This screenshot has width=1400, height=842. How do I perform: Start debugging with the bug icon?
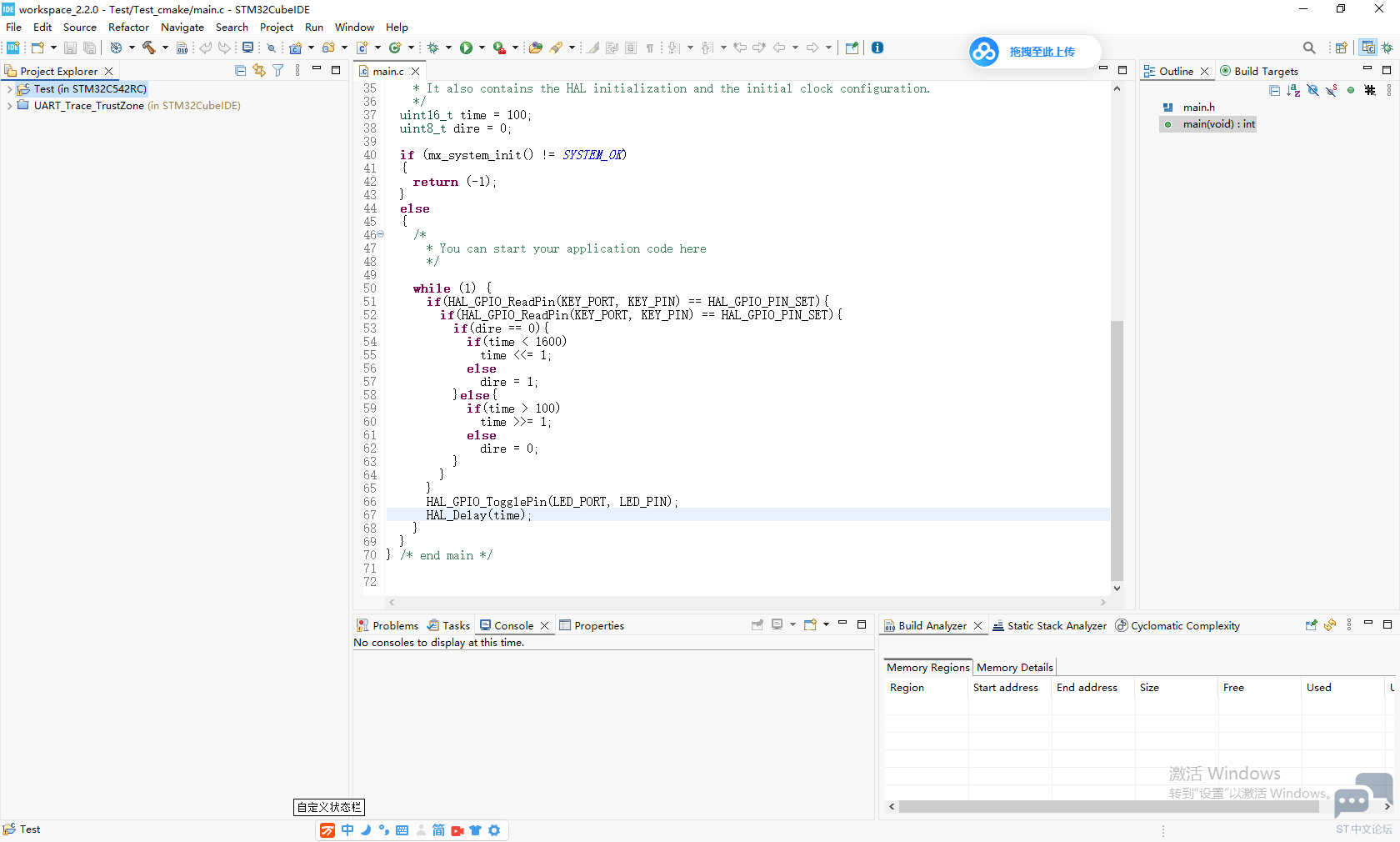coord(433,48)
